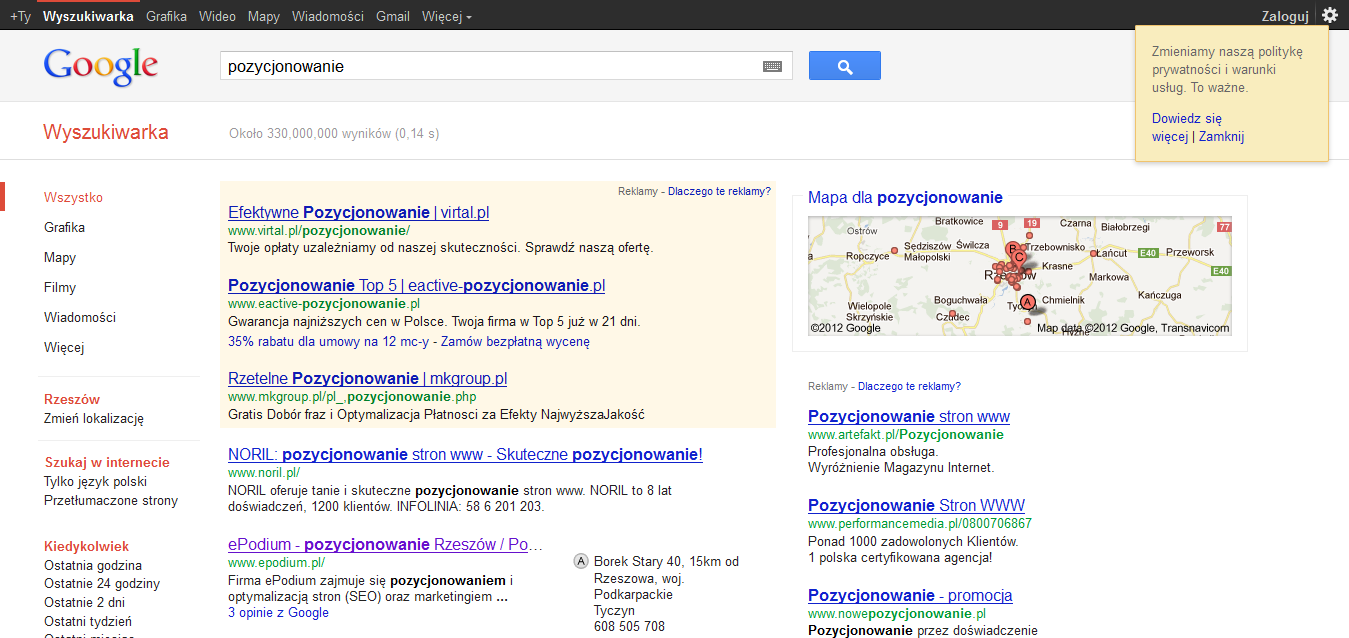1349x638 pixels.
Task: Filter results by Mapy in sidebar
Action: pyautogui.click(x=60, y=257)
